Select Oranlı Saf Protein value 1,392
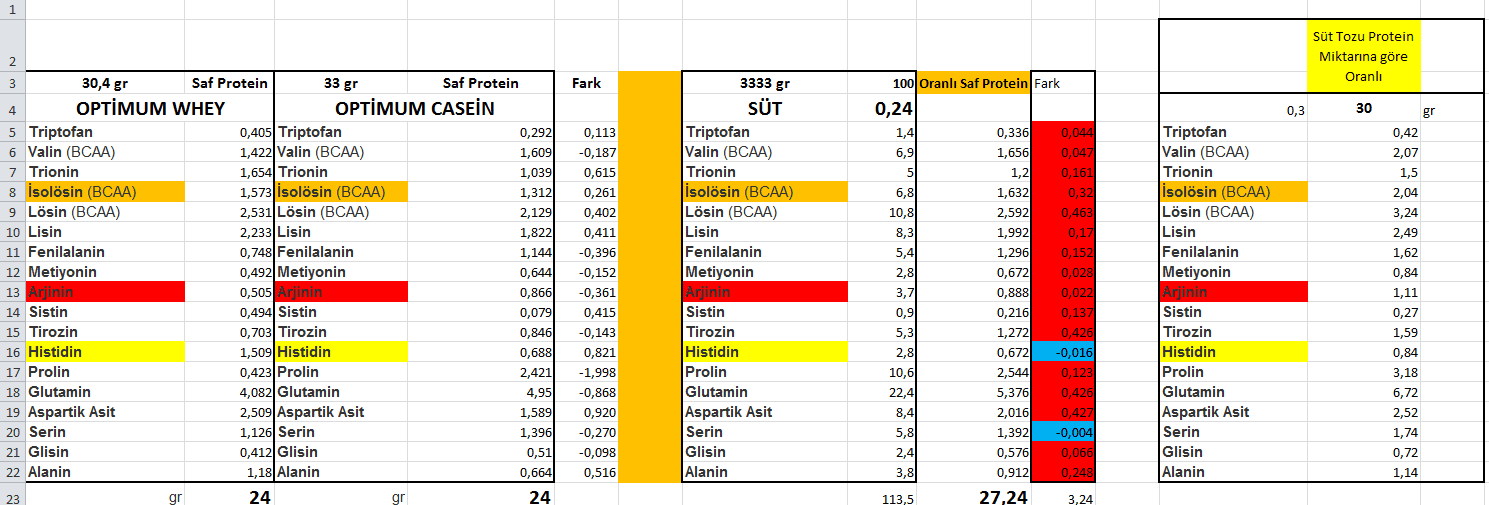This screenshot has width=1489, height=505. pyautogui.click(x=973, y=432)
